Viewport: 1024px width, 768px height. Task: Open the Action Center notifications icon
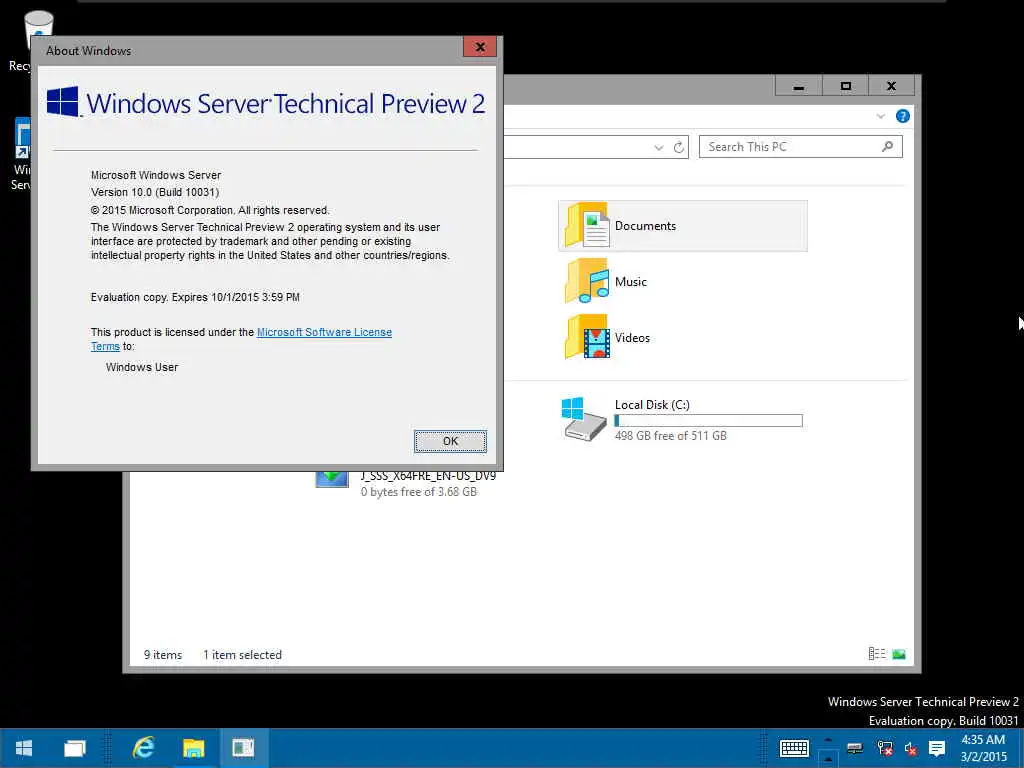click(936, 748)
